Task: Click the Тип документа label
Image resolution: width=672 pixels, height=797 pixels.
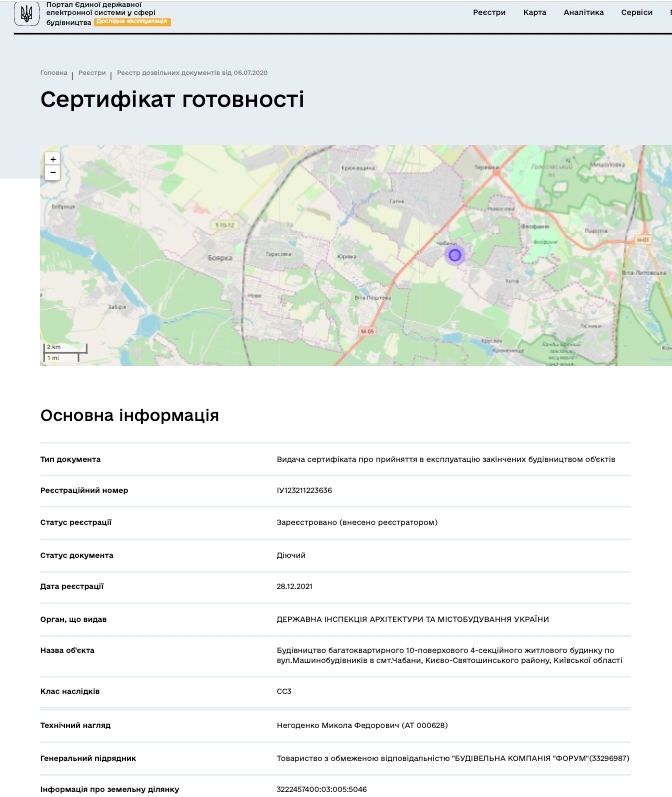Action: pyautogui.click(x=70, y=459)
